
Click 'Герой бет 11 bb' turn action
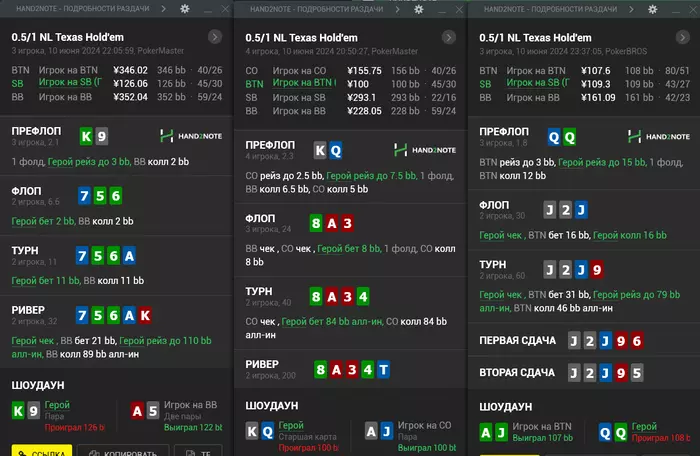(x=46, y=280)
